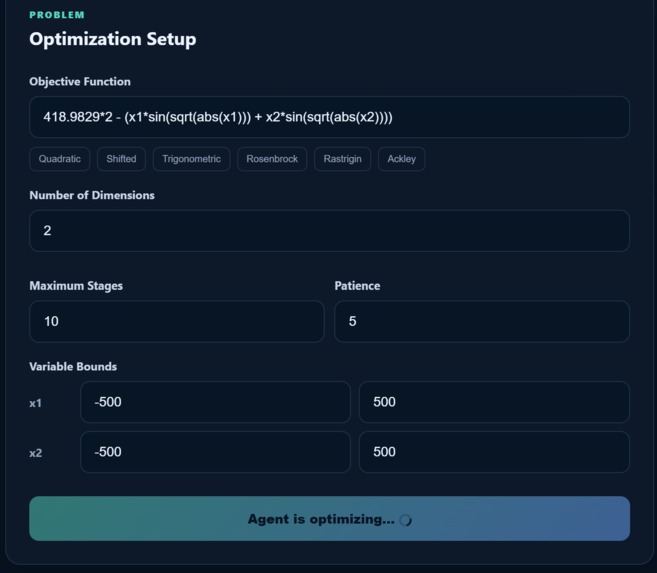This screenshot has width=657, height=573.
Task: Edit the x1 lower bound field
Action: point(215,402)
